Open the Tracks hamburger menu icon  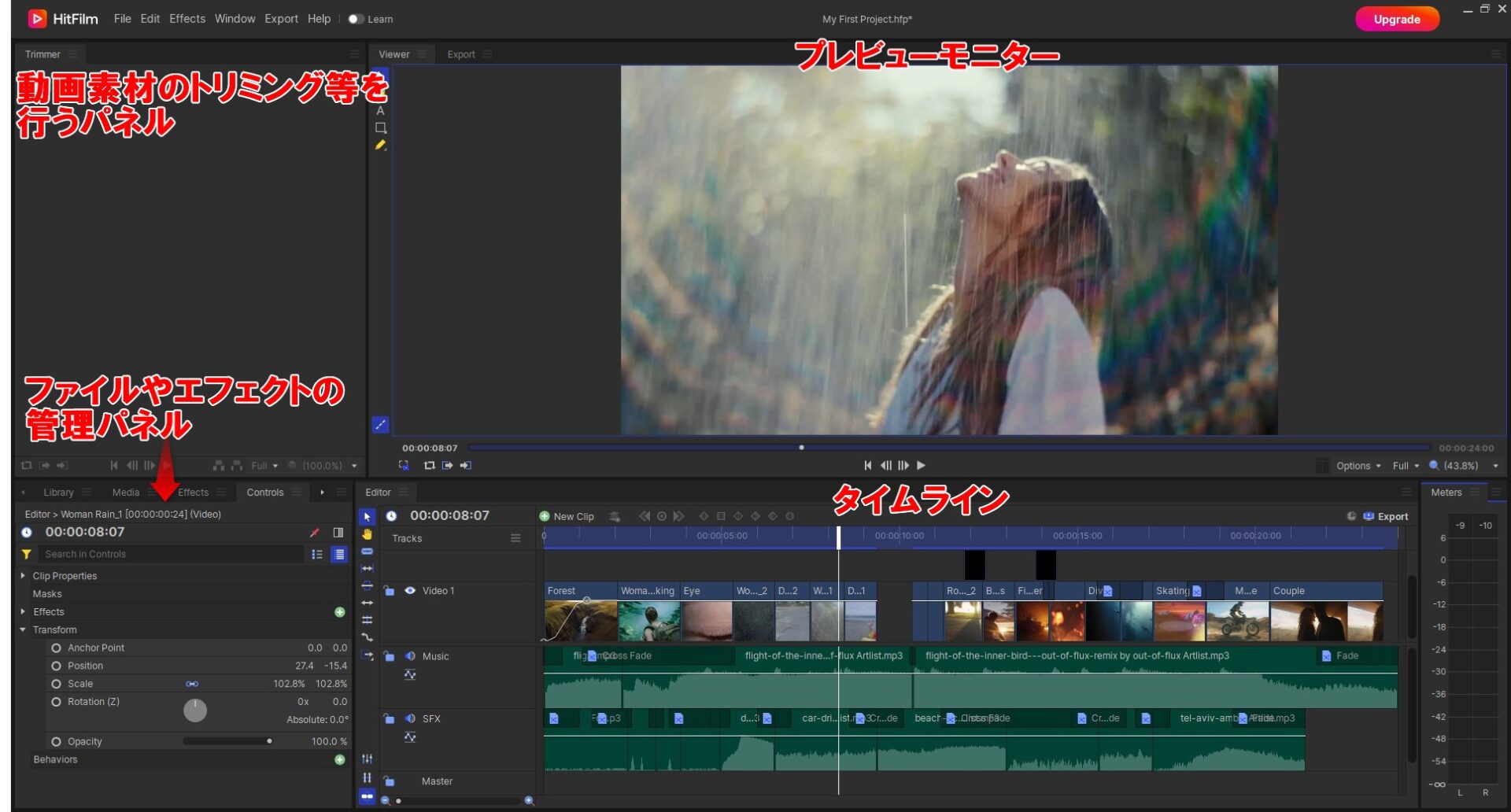coord(516,538)
